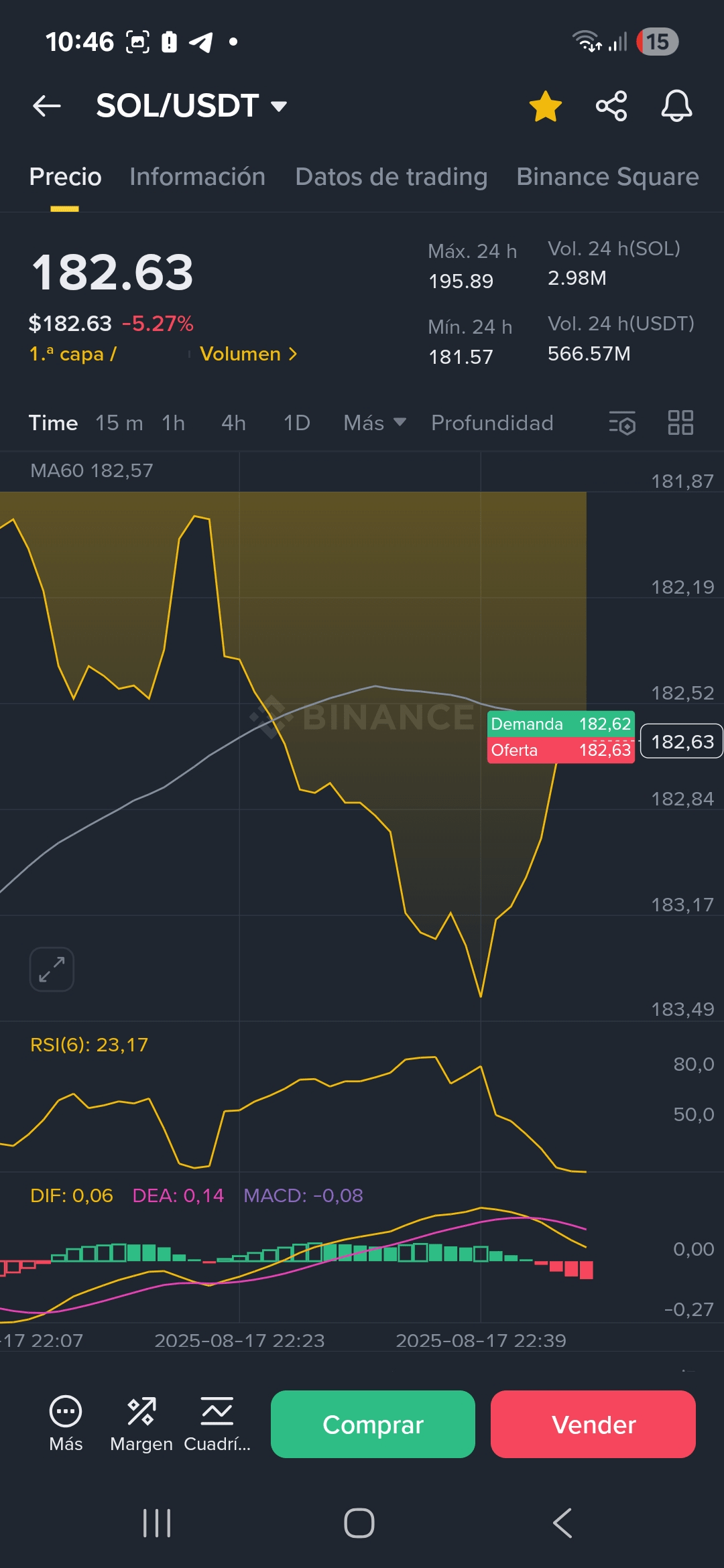Open Margen trading
724x1568 pixels.
141,1424
